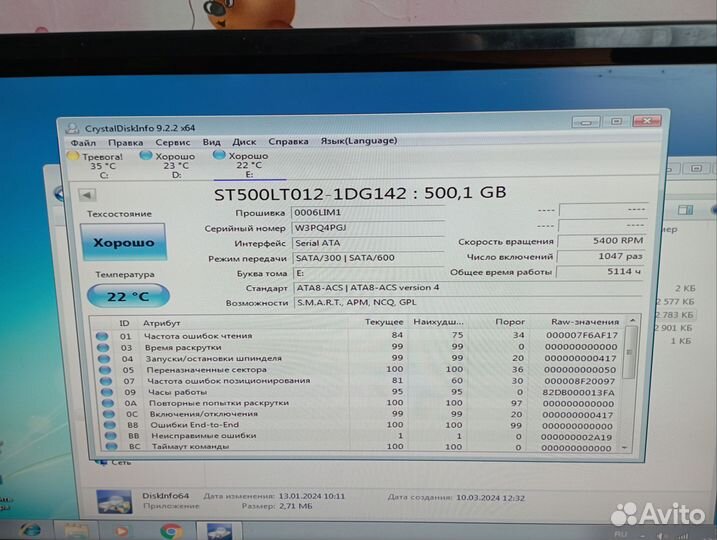This screenshot has height=540, width=717.
Task: Select the Таймаут команды row
Action: point(358,447)
